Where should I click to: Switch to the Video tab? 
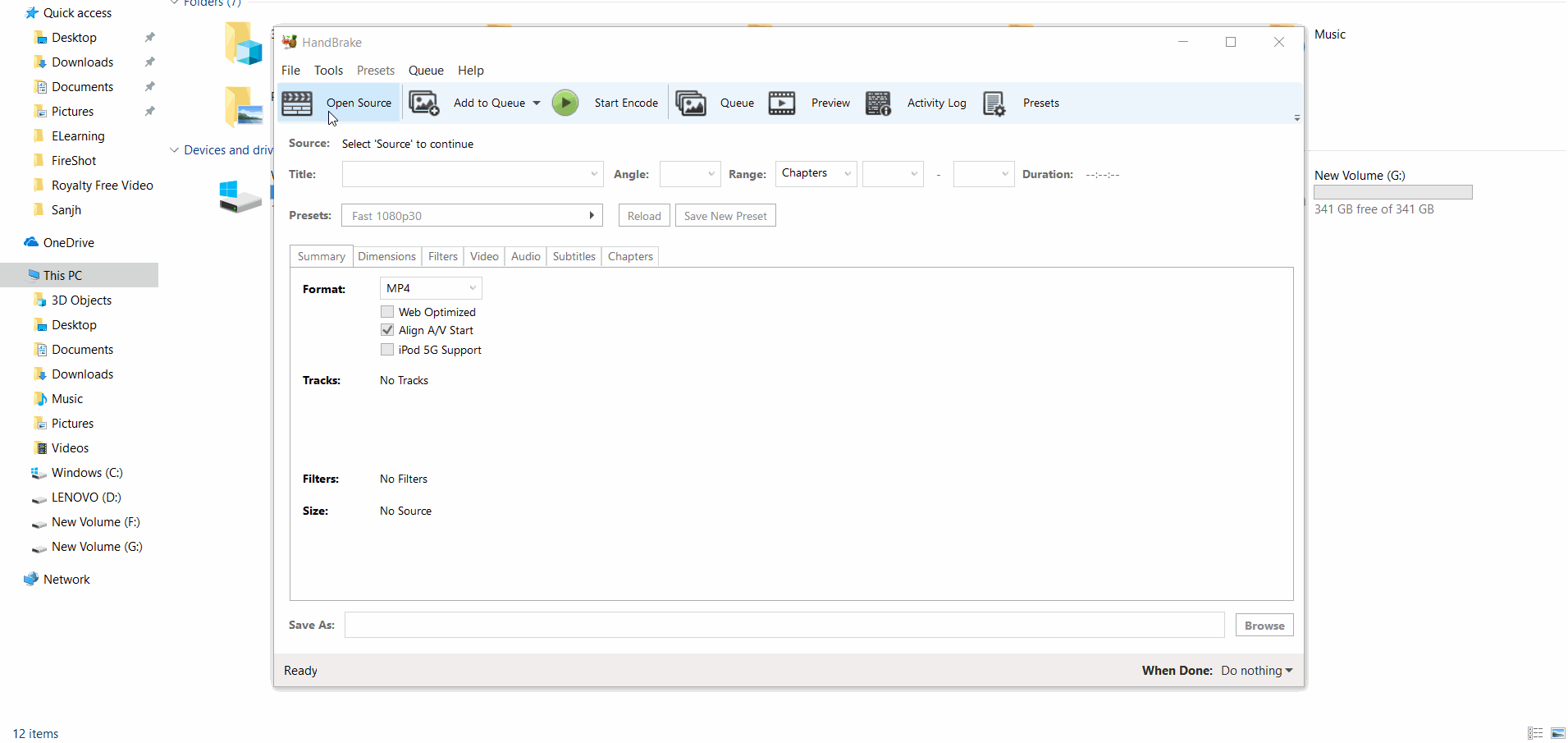coord(484,256)
